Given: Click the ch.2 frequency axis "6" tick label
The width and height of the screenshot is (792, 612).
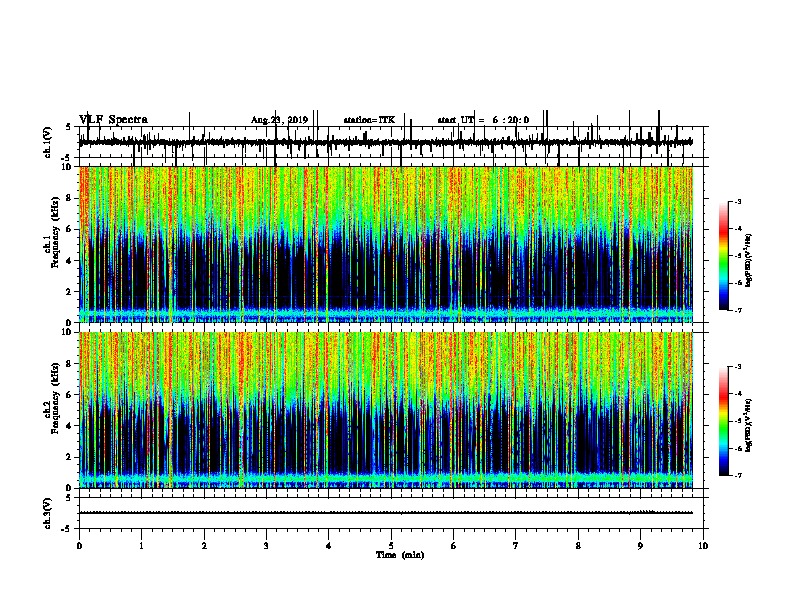Looking at the screenshot, I should point(70,395).
